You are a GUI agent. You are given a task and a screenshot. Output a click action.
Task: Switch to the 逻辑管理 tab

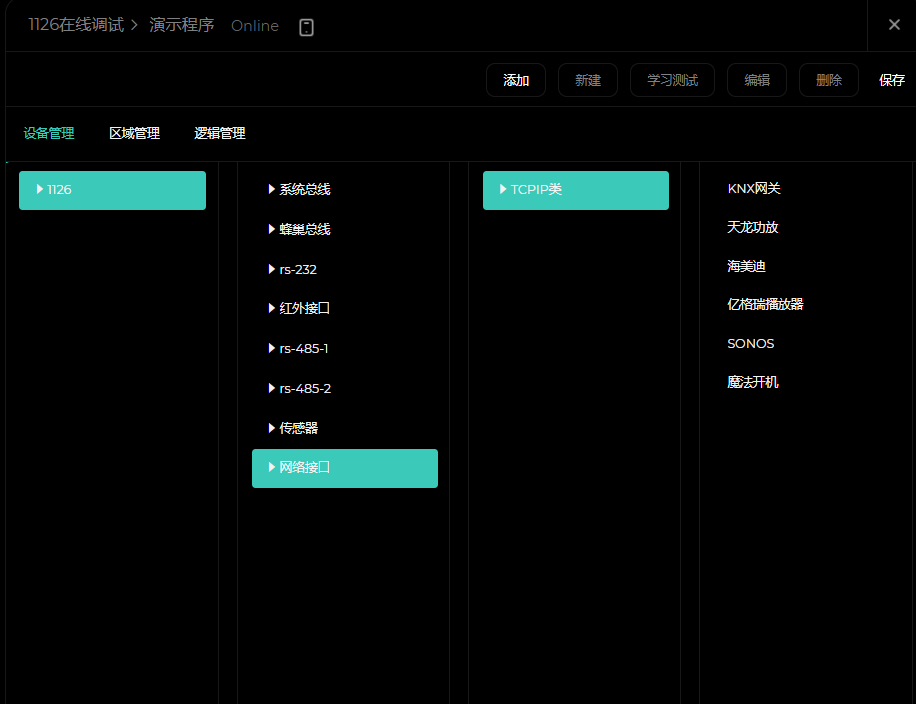tap(220, 133)
